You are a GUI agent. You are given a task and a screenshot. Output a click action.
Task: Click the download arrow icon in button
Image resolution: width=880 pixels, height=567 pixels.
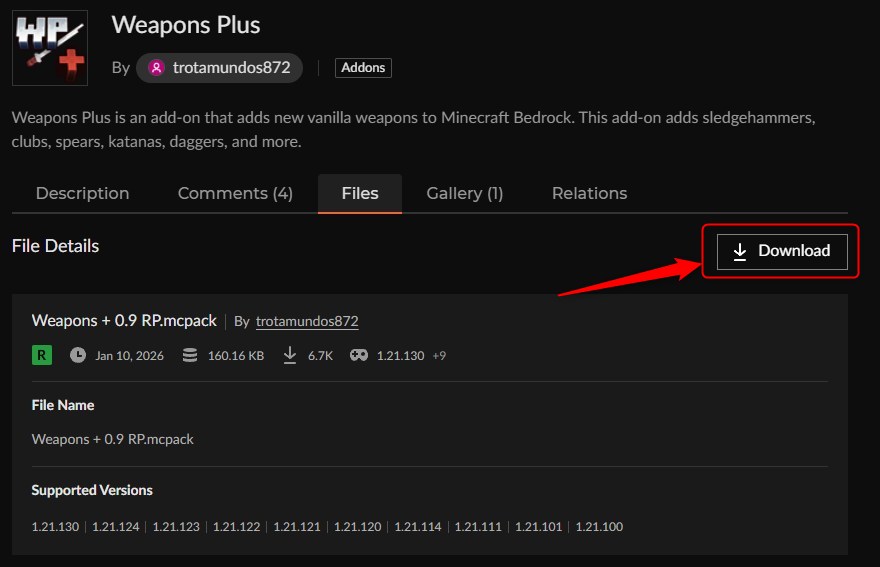pos(740,251)
